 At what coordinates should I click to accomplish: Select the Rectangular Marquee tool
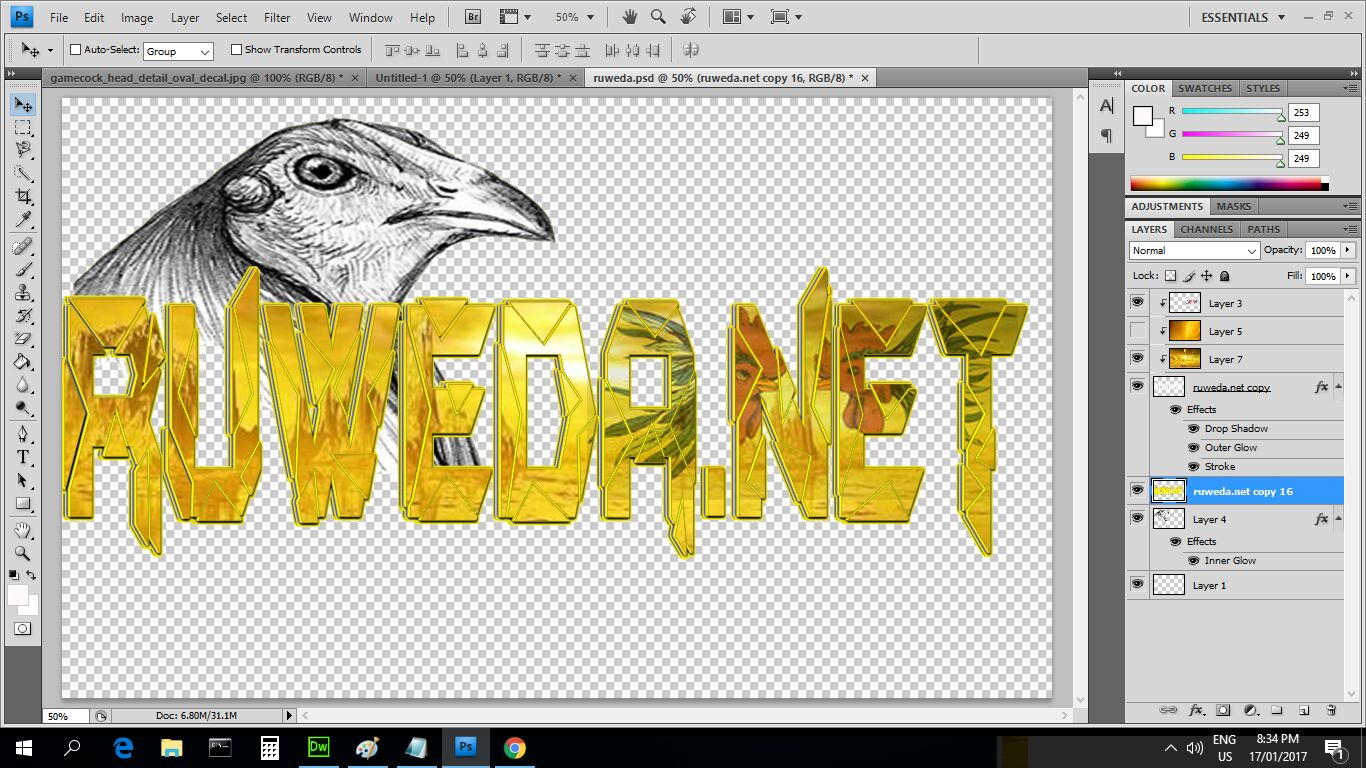click(x=23, y=127)
